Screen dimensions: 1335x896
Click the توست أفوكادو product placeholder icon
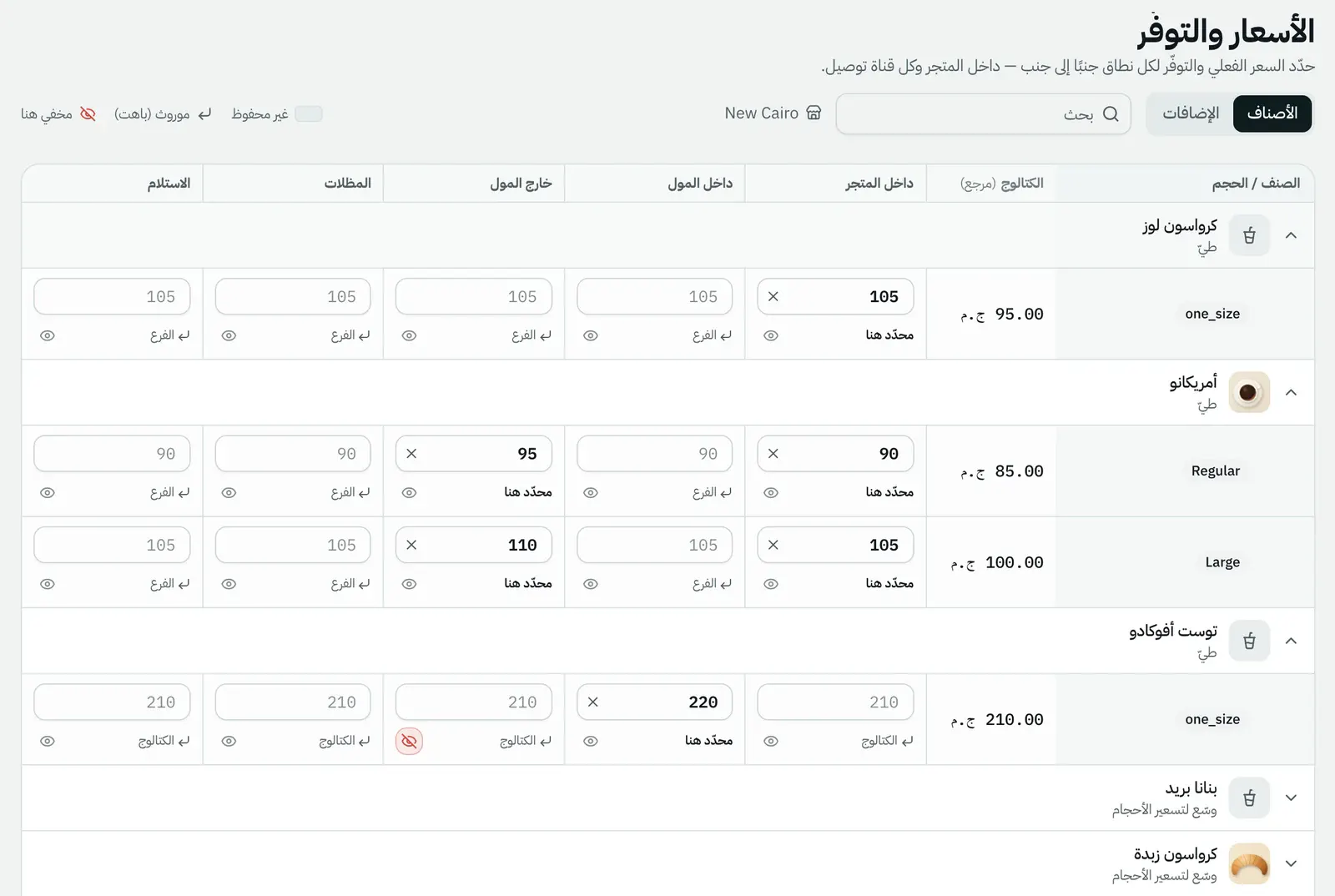1249,641
